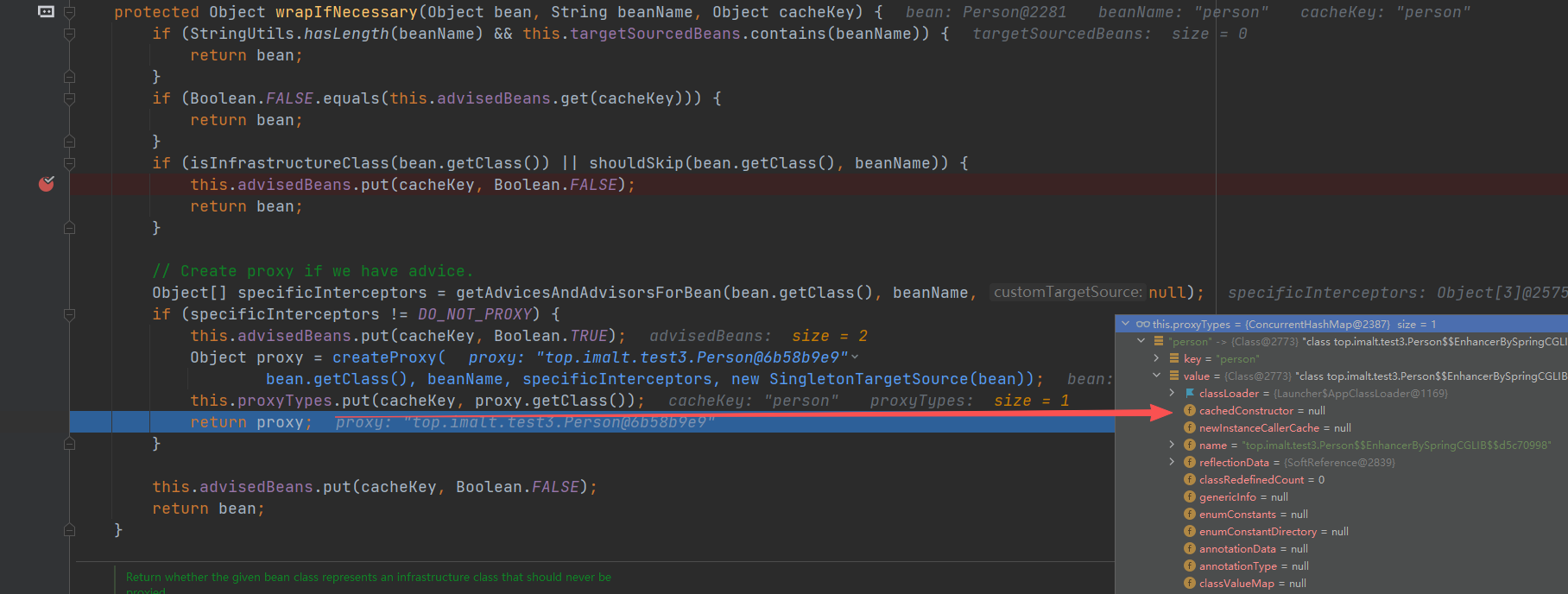Collapse the this.proxyTypes root node
This screenshot has width=1568, height=594.
point(1125,325)
